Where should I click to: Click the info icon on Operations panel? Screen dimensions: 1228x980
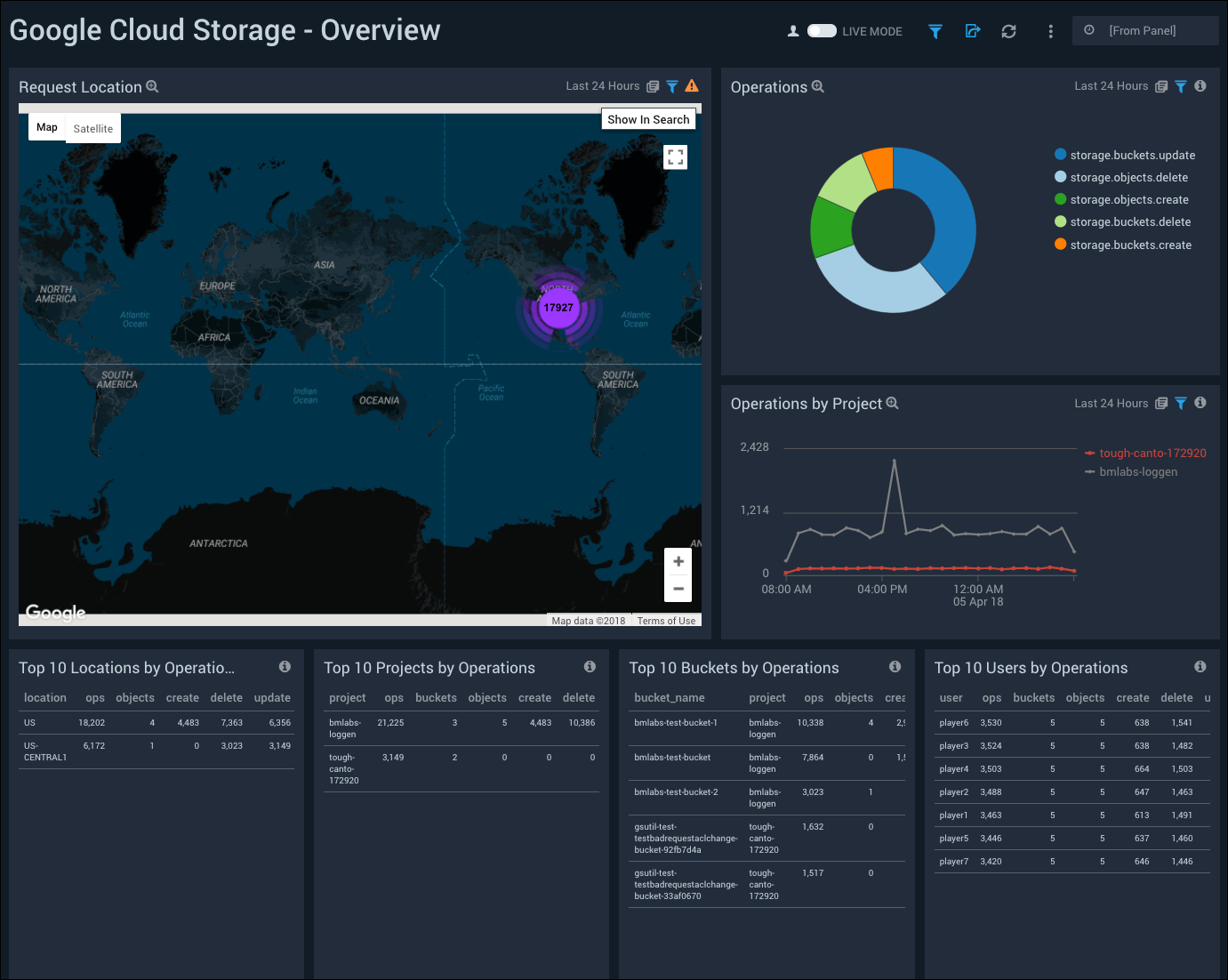pyautogui.click(x=1200, y=86)
